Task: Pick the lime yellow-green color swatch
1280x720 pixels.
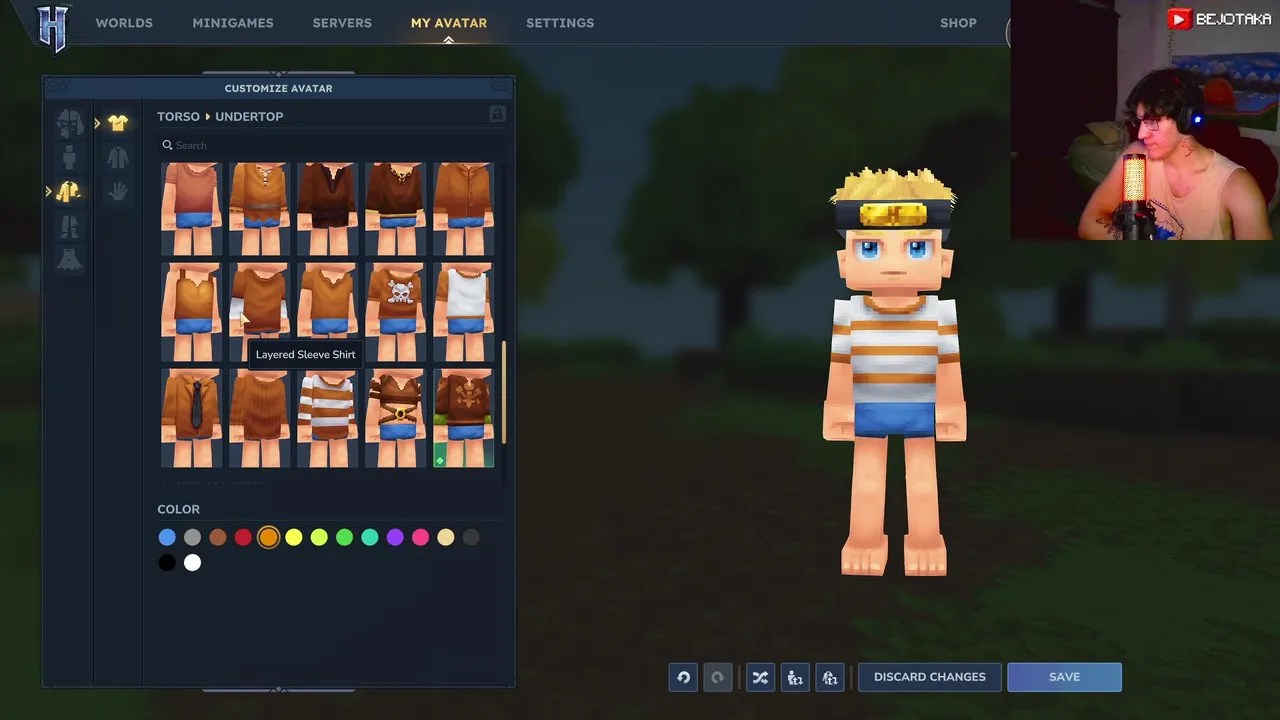Action: point(319,538)
